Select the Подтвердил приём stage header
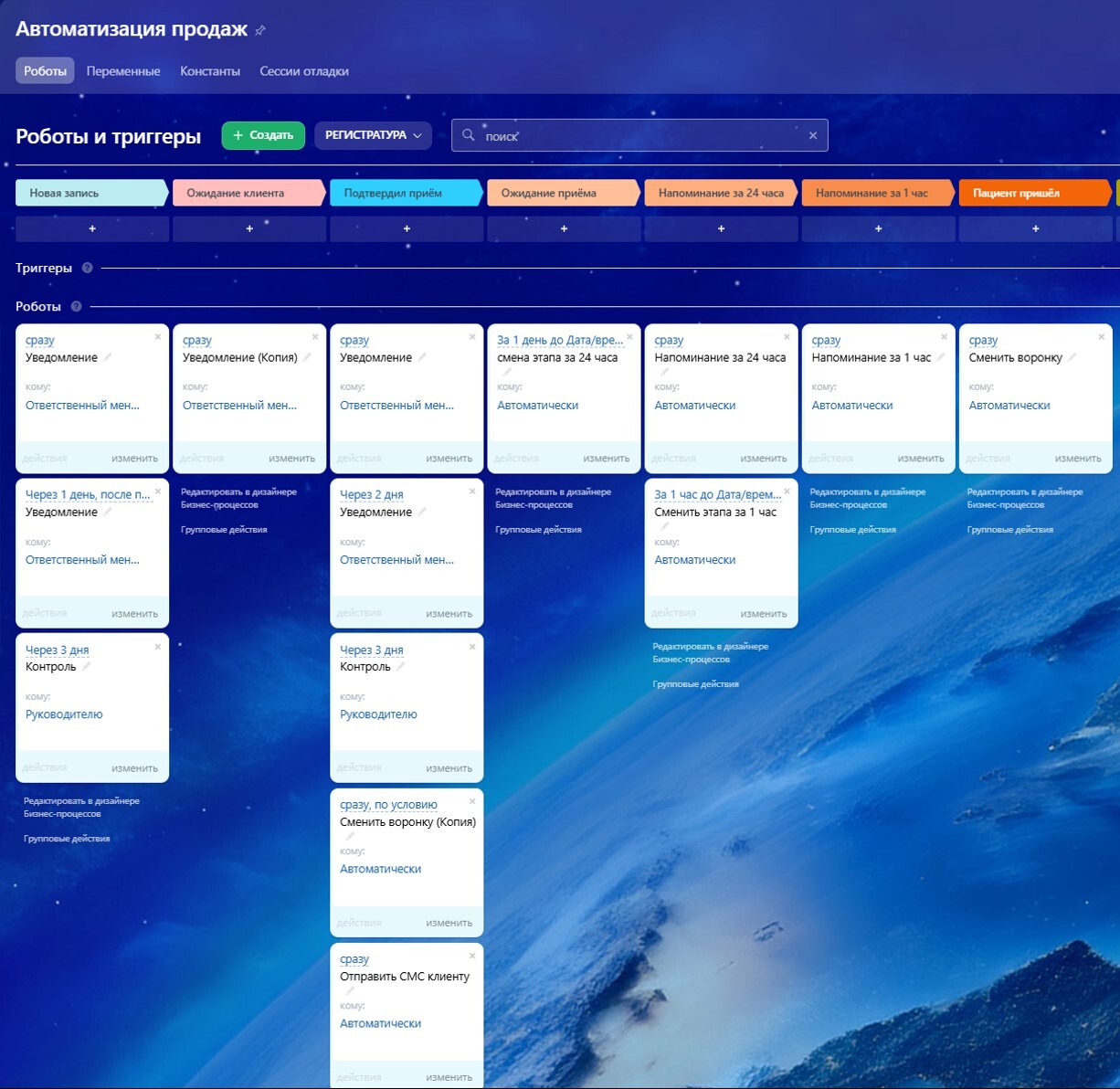1120x1089 pixels. pyautogui.click(x=406, y=193)
